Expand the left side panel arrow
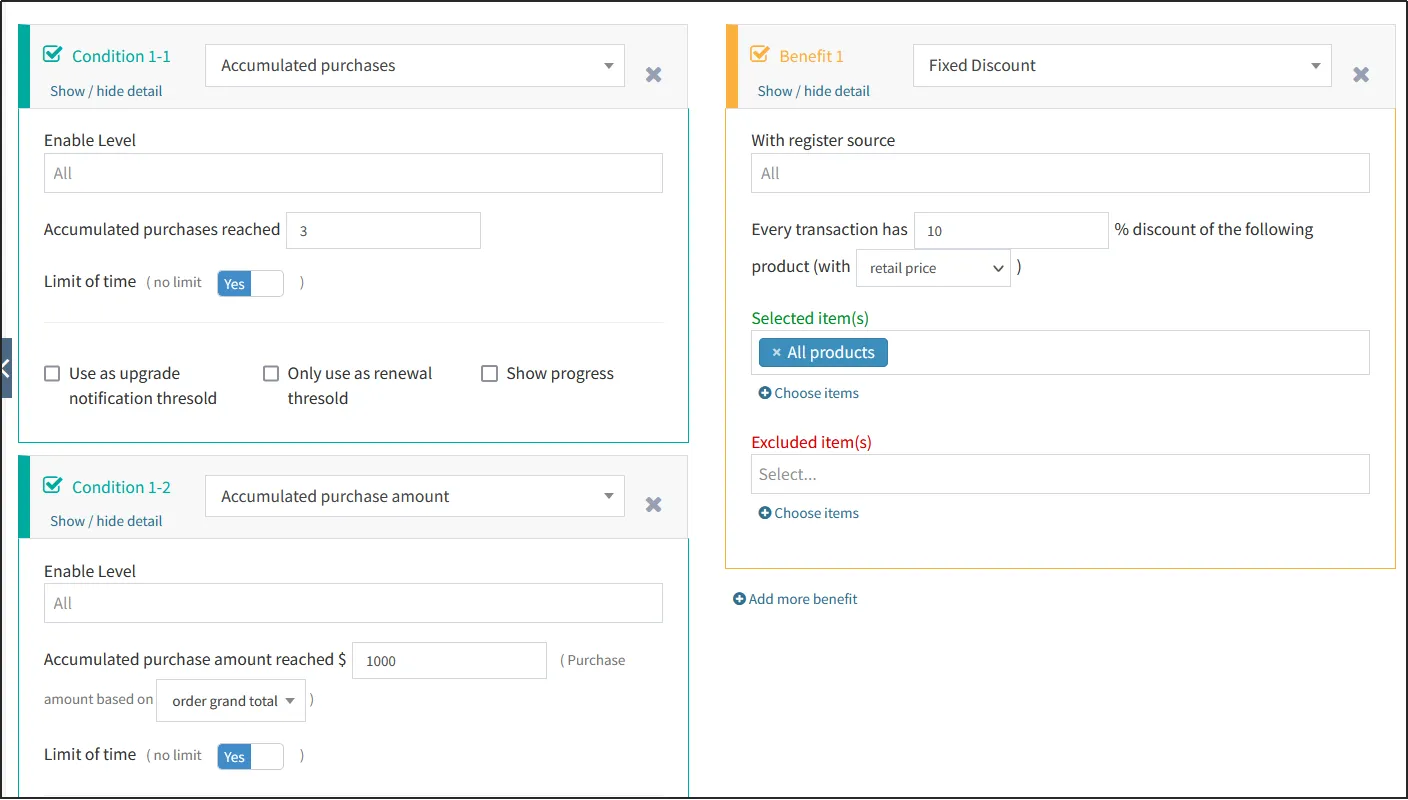Image resolution: width=1408 pixels, height=800 pixels. coord(6,368)
